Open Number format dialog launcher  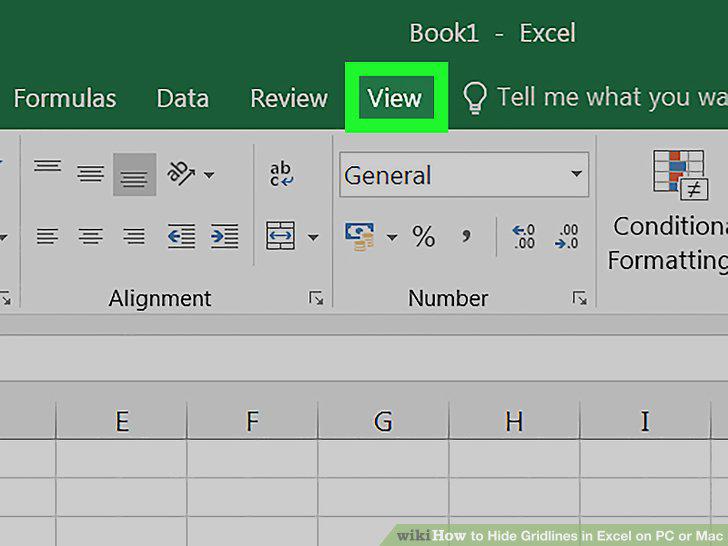(579, 299)
